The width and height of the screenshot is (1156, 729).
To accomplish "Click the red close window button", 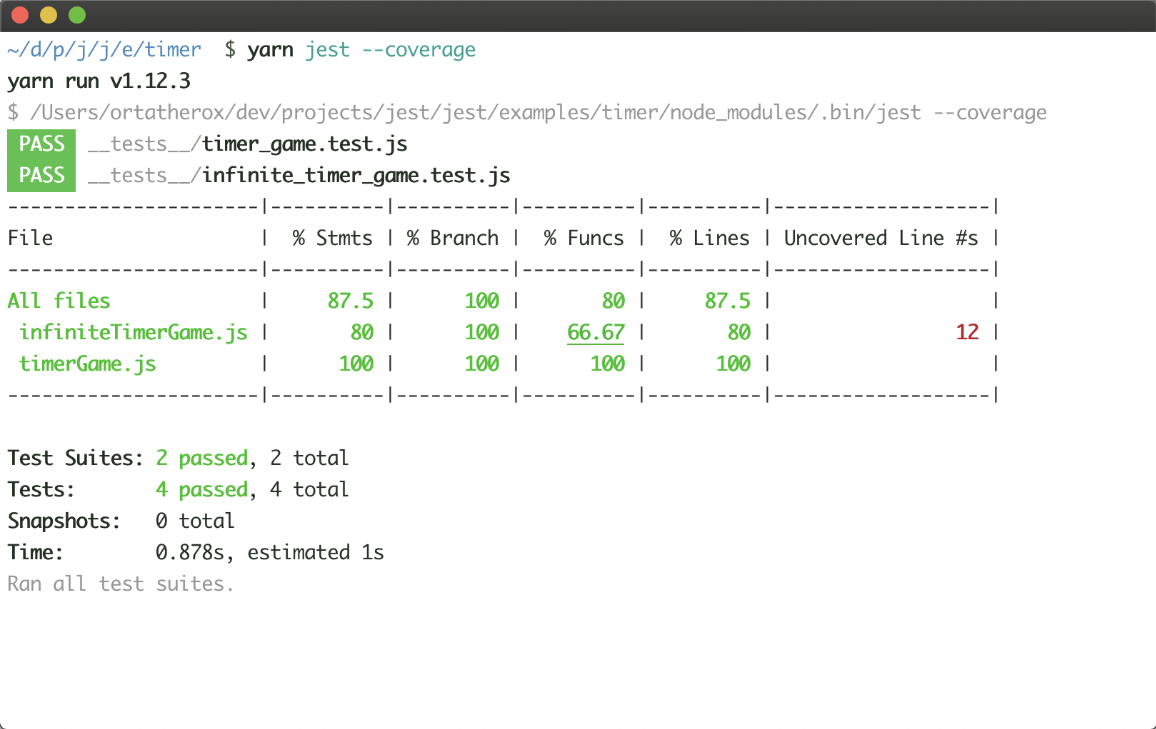I will [21, 15].
